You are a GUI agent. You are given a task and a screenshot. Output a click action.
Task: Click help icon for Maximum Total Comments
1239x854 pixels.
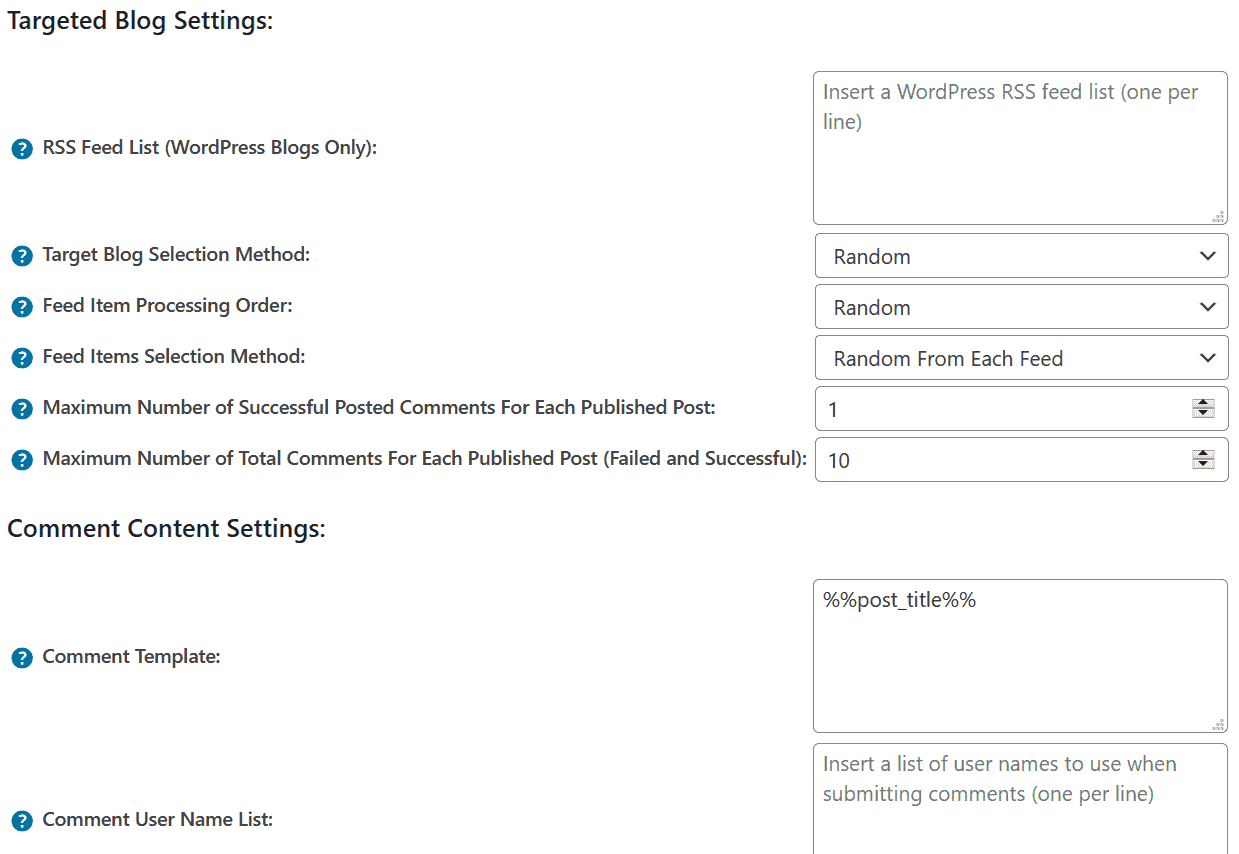click(22, 460)
